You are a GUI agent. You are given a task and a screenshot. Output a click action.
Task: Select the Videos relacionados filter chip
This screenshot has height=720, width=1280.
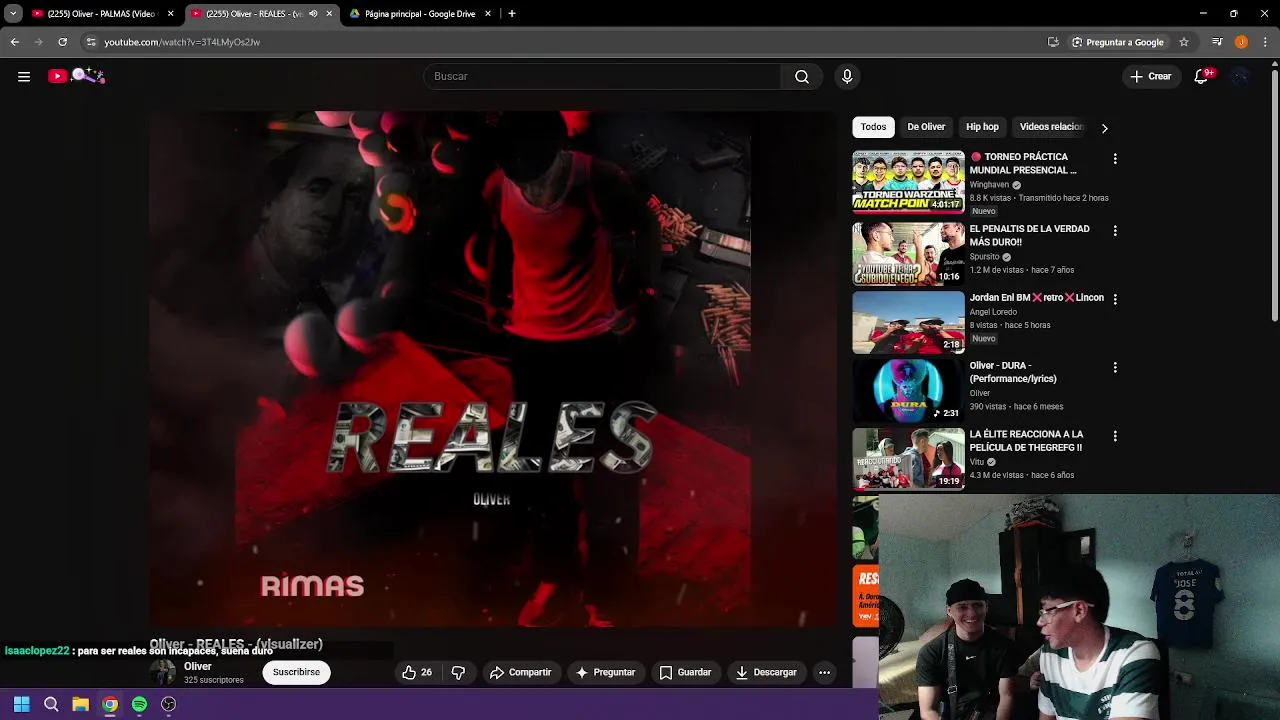tap(1050, 127)
